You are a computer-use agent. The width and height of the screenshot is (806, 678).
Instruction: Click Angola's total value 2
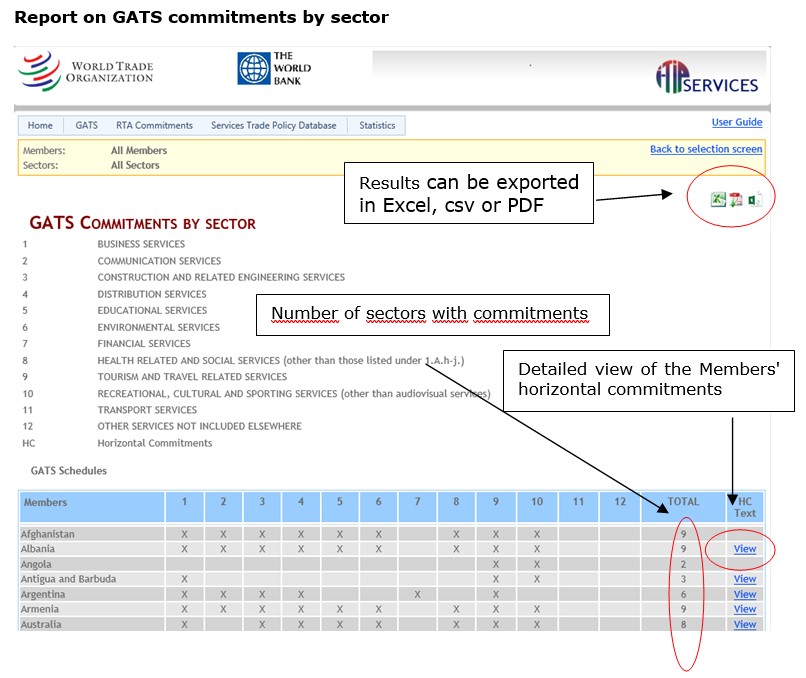[683, 564]
